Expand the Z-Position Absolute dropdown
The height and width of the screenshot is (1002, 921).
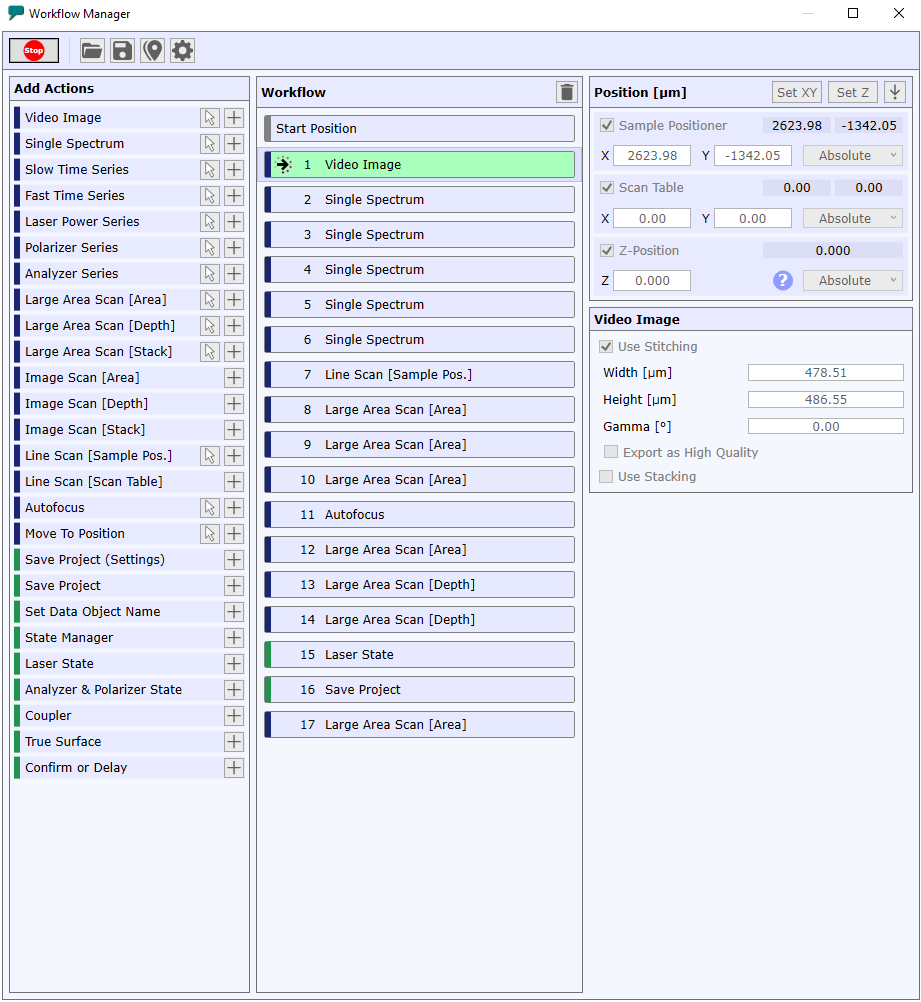tap(852, 280)
